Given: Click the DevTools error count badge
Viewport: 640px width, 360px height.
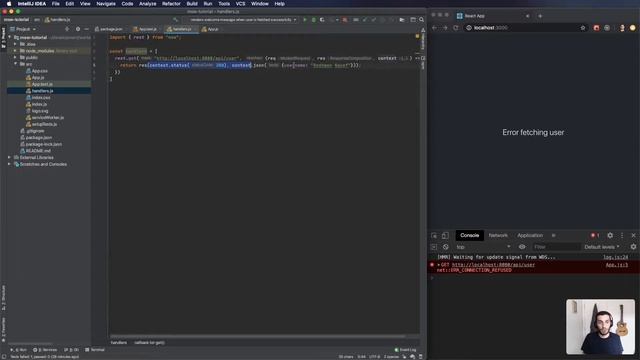Looking at the screenshot, I should point(595,236).
